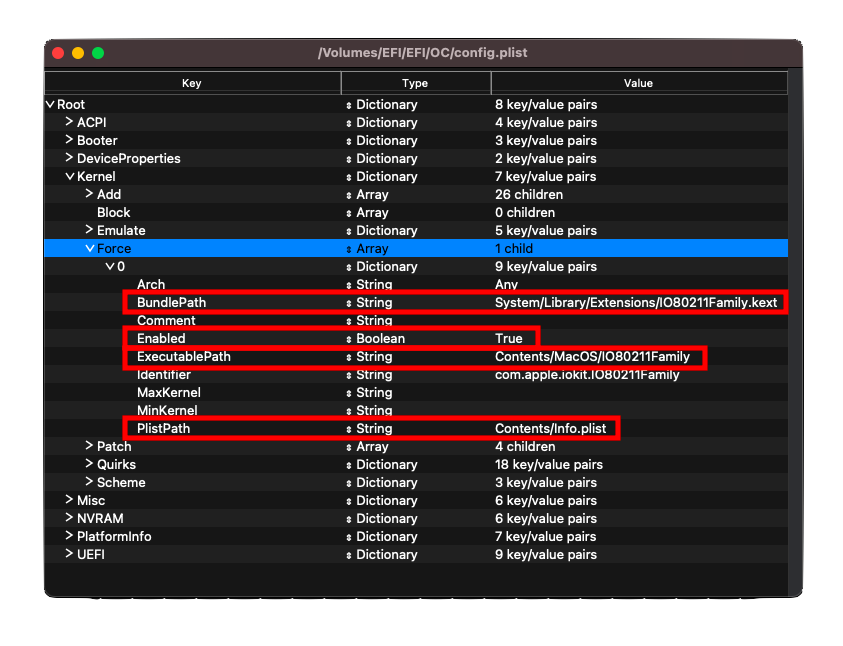Image resolution: width=843 pixels, height=646 pixels.
Task: Open type stepper for Enabled row
Action: coord(350,339)
